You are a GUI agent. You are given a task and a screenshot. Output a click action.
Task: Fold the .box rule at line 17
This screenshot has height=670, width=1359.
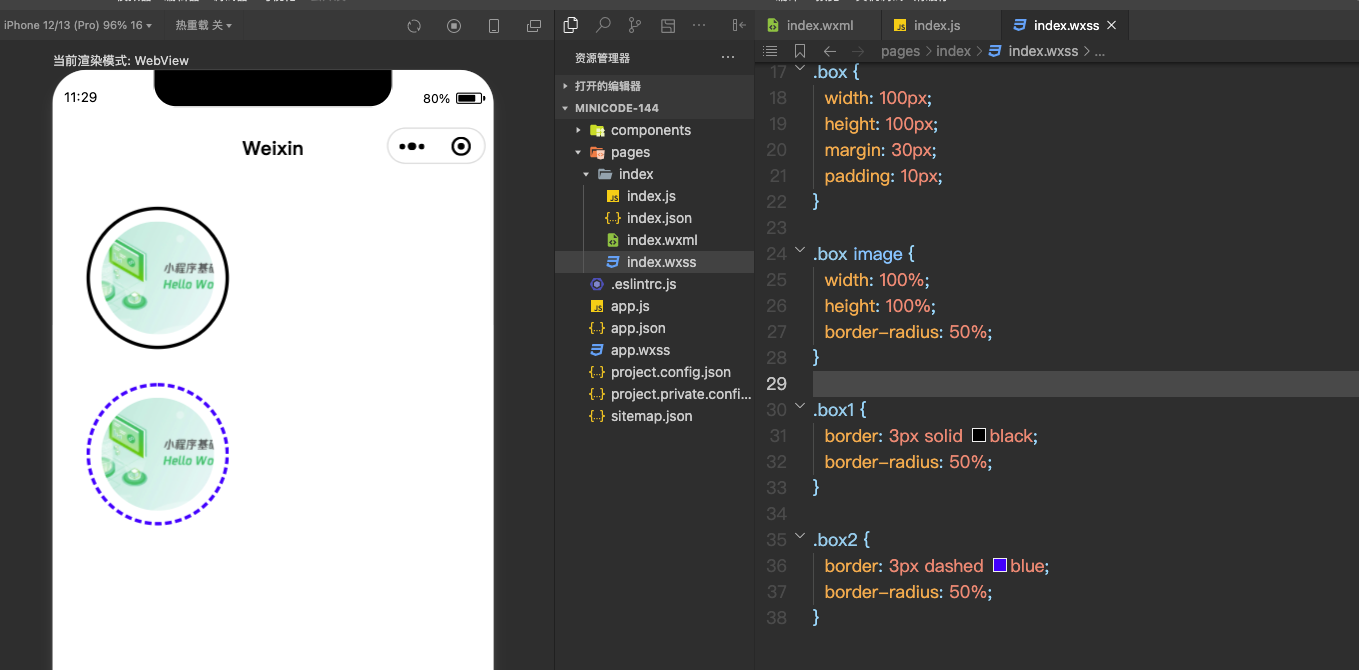799,69
